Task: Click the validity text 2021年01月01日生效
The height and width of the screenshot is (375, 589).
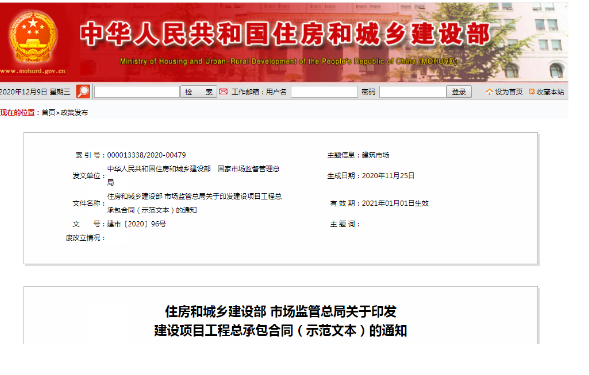Action: point(395,203)
